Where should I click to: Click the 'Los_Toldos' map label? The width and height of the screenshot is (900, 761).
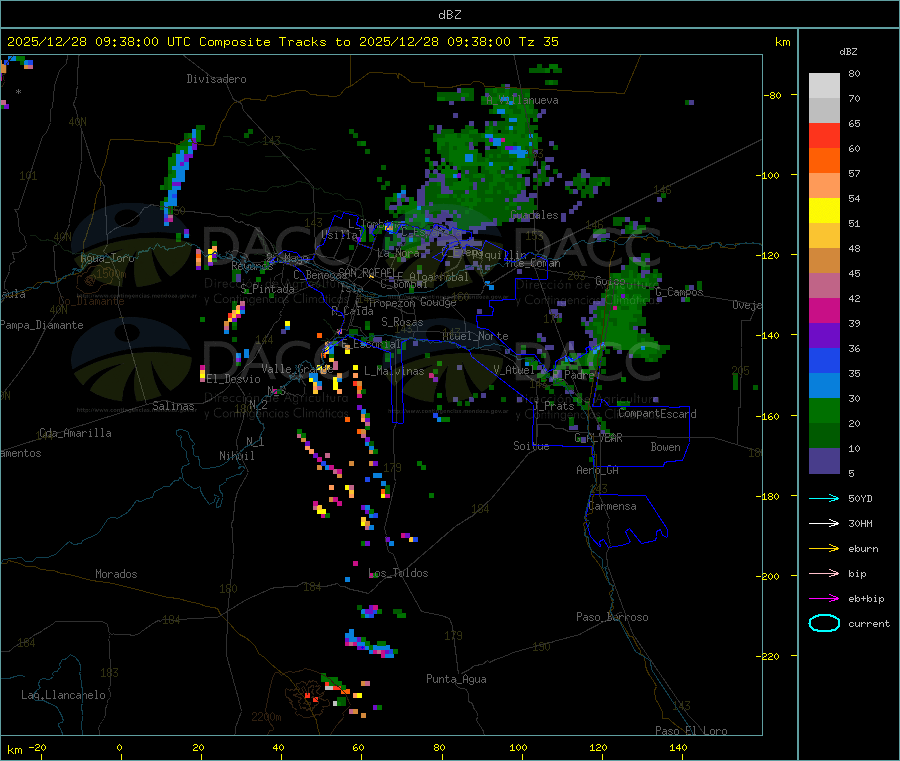(398, 573)
